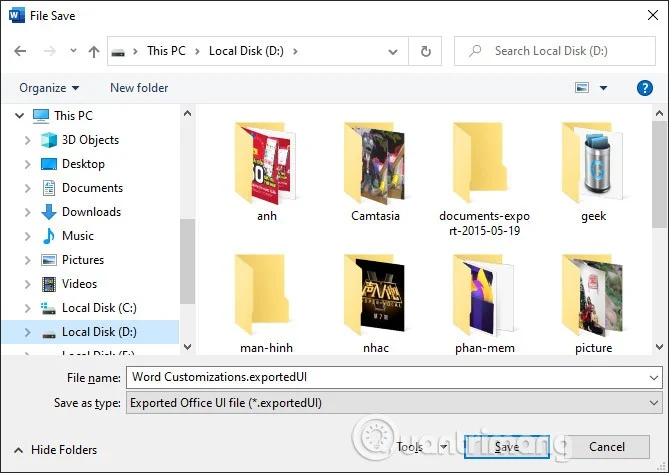669x473 pixels.
Task: Select This PC in the address path
Action: coord(166,51)
